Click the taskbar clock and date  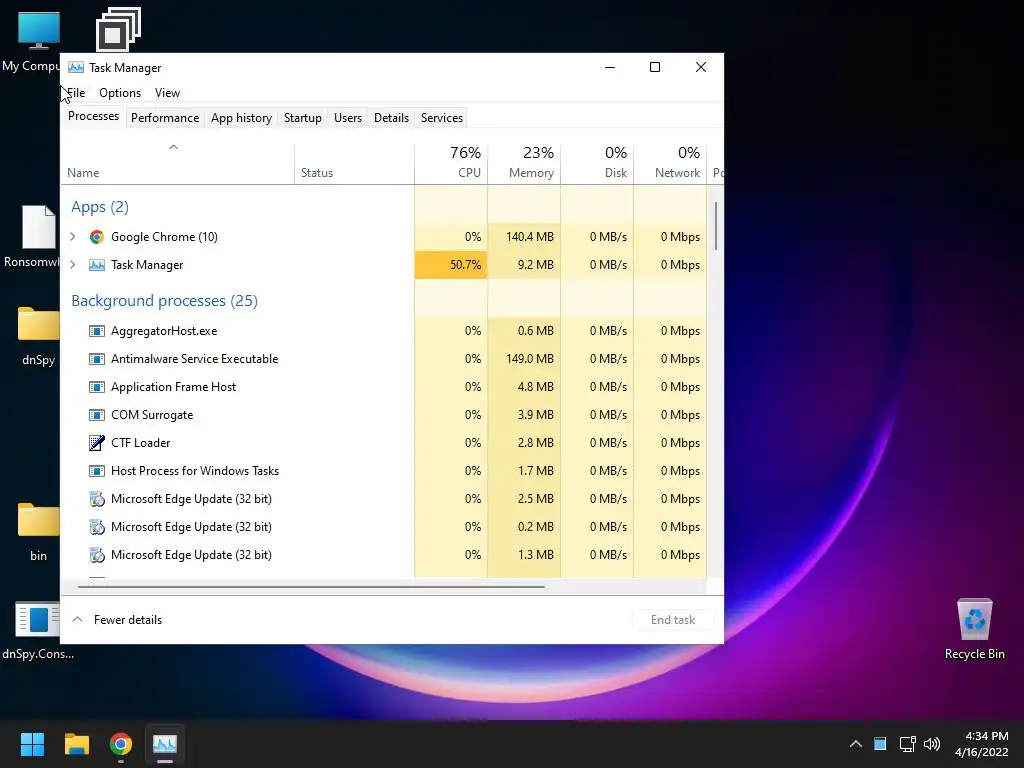tap(982, 744)
